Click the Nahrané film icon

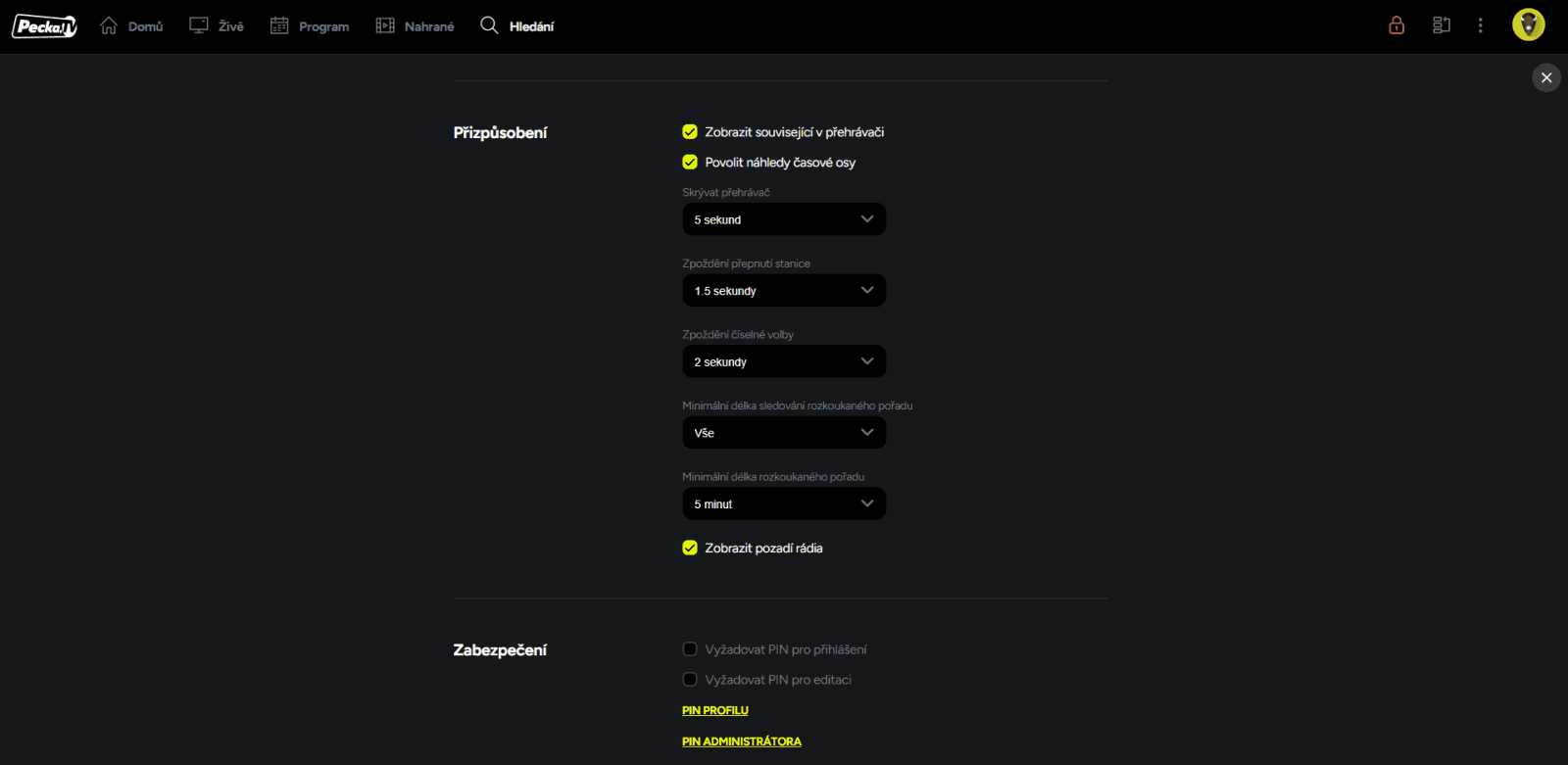(x=385, y=25)
